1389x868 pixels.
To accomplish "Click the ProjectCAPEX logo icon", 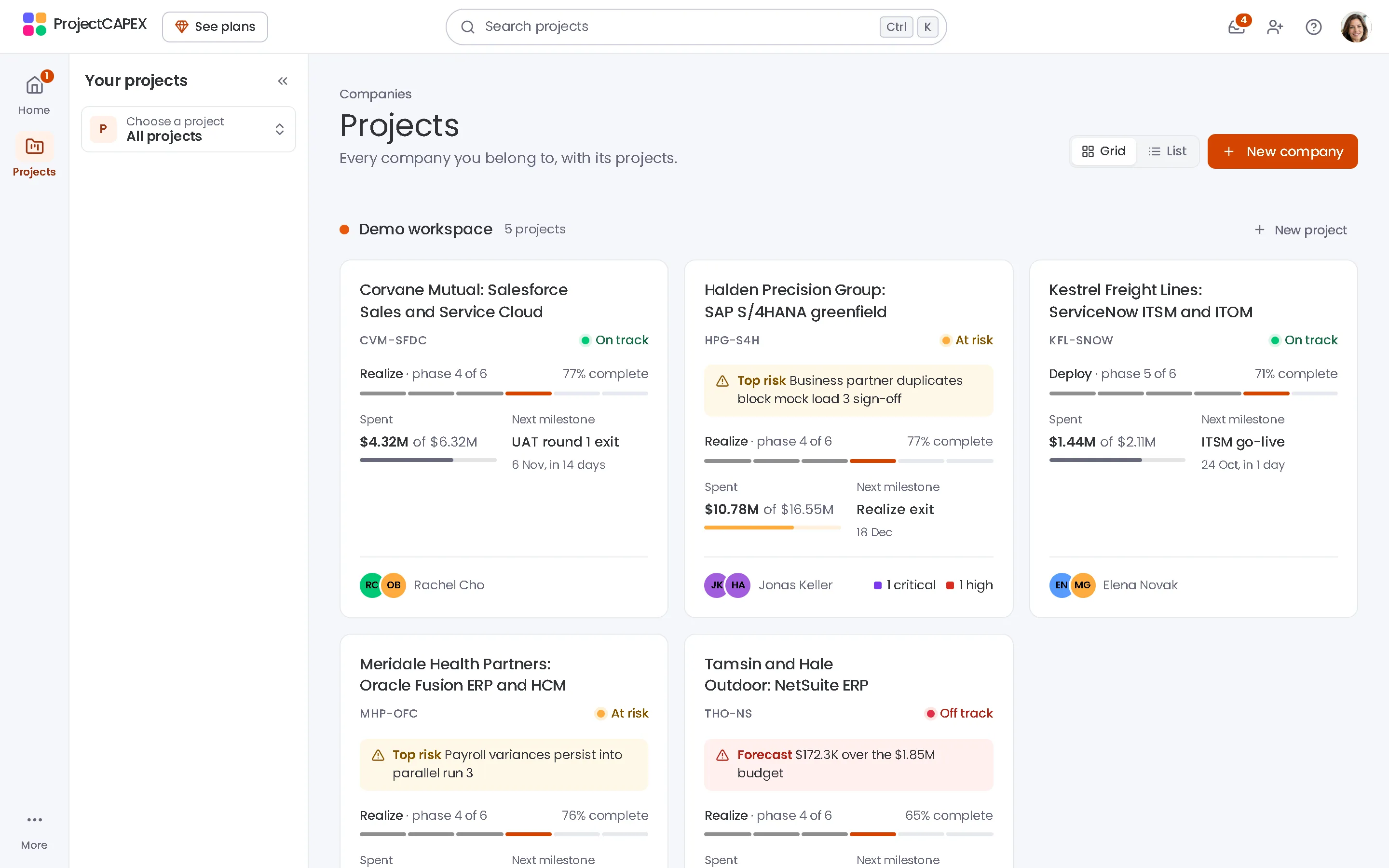I will tap(34, 24).
